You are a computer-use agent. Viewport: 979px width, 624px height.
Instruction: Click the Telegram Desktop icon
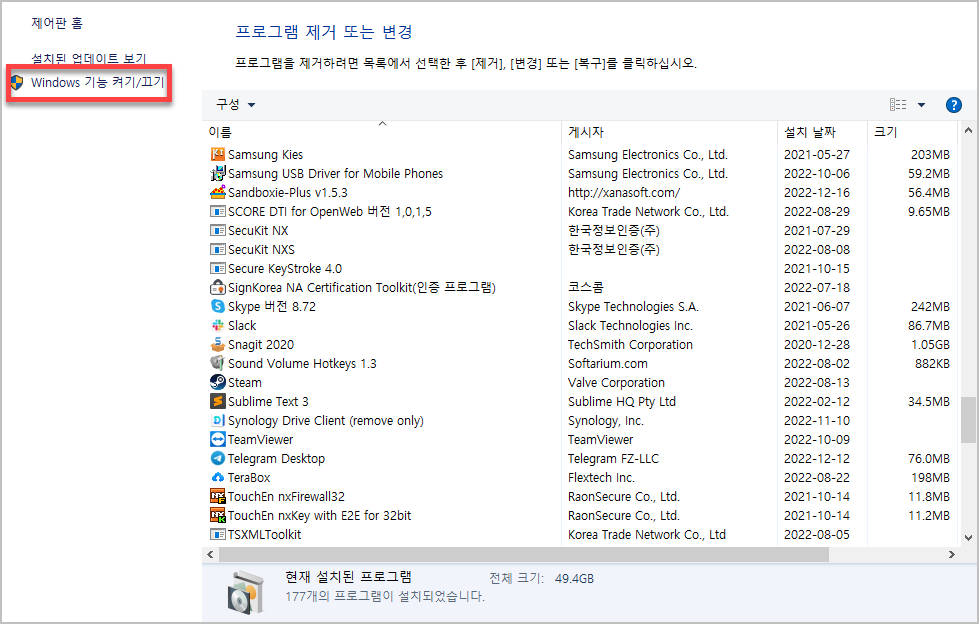(x=217, y=458)
